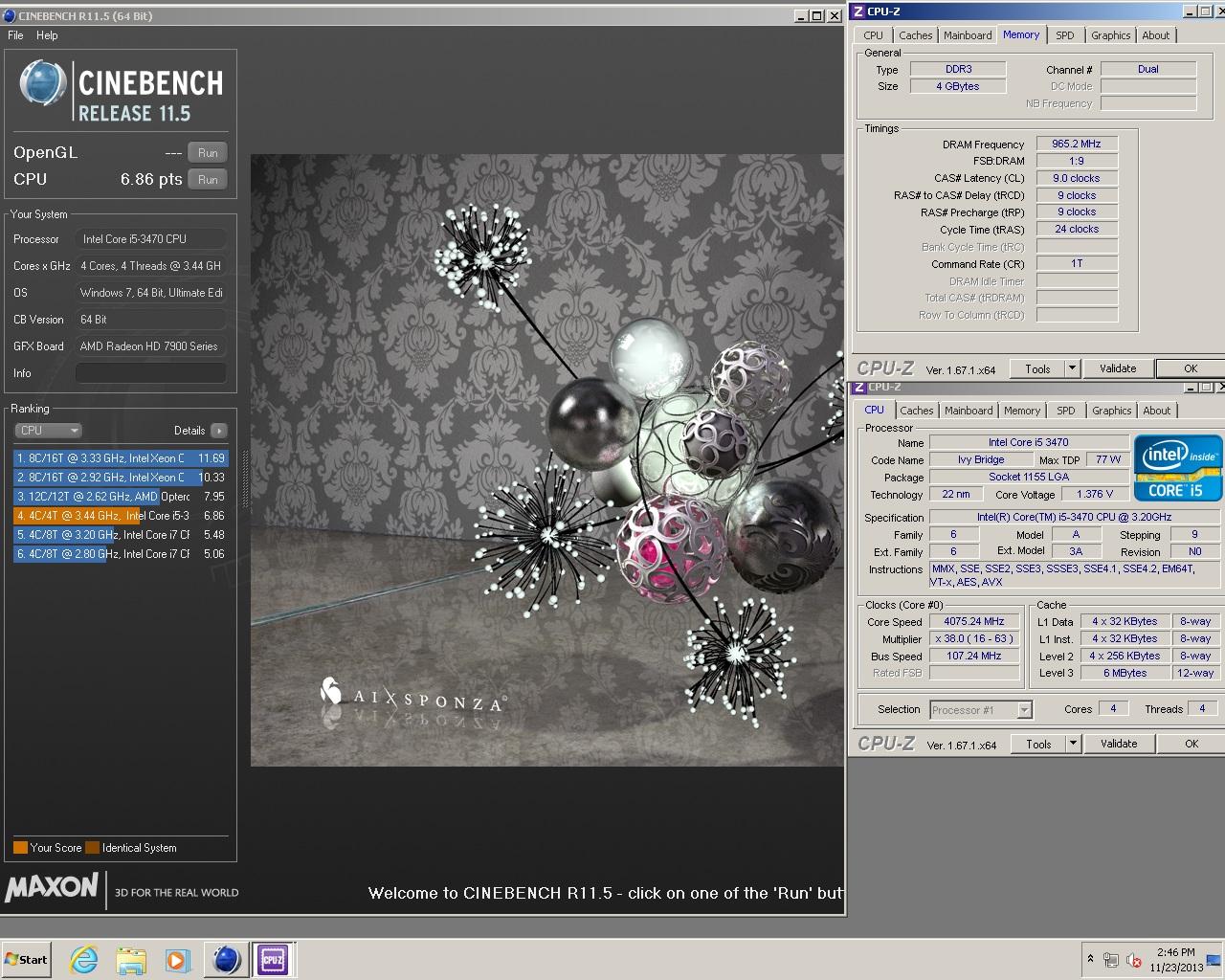Switch to Graphics tab in upper CPU-Z window
This screenshot has height=980, width=1225.
coord(1110,35)
